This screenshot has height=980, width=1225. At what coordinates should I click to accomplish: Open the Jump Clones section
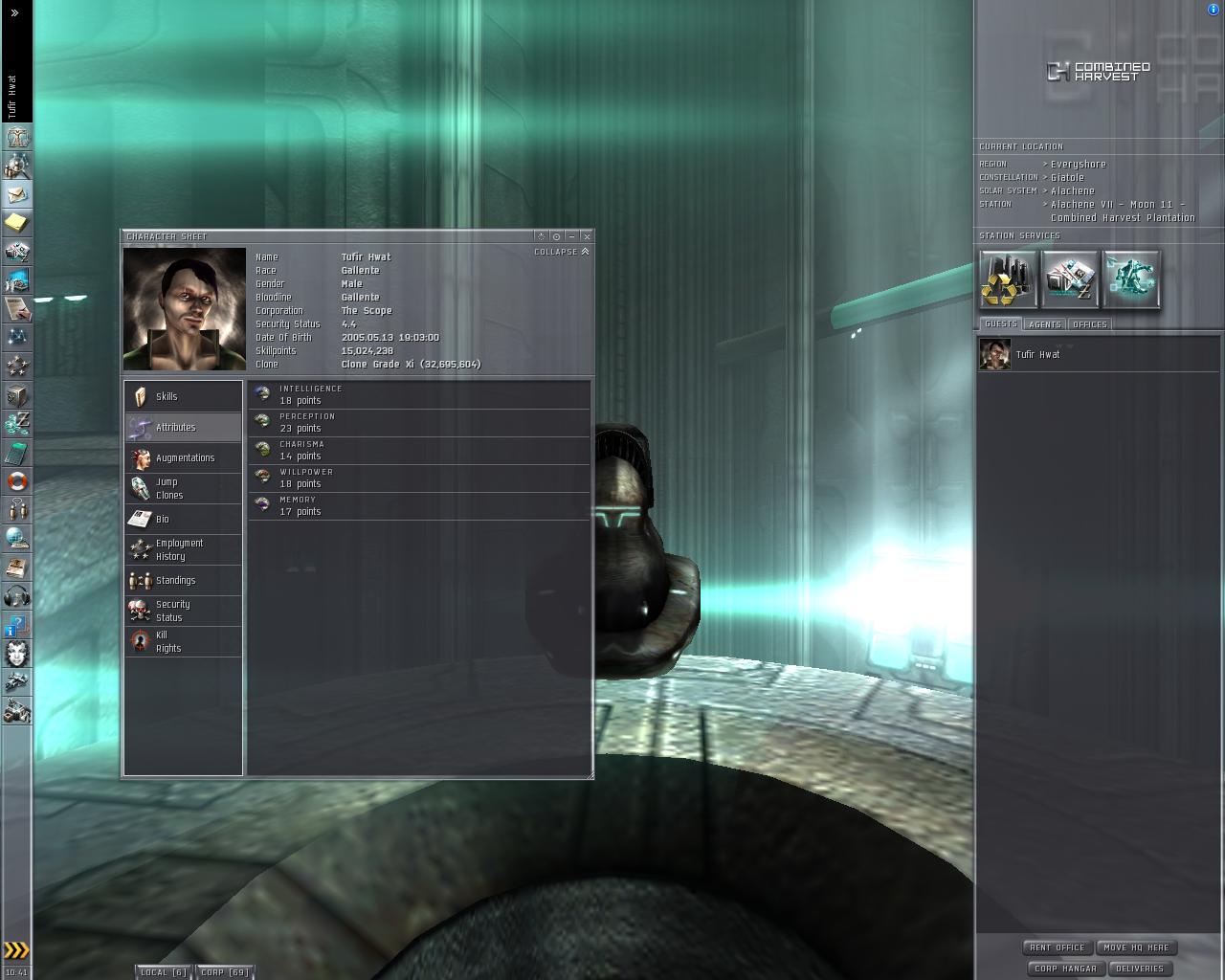click(x=183, y=488)
